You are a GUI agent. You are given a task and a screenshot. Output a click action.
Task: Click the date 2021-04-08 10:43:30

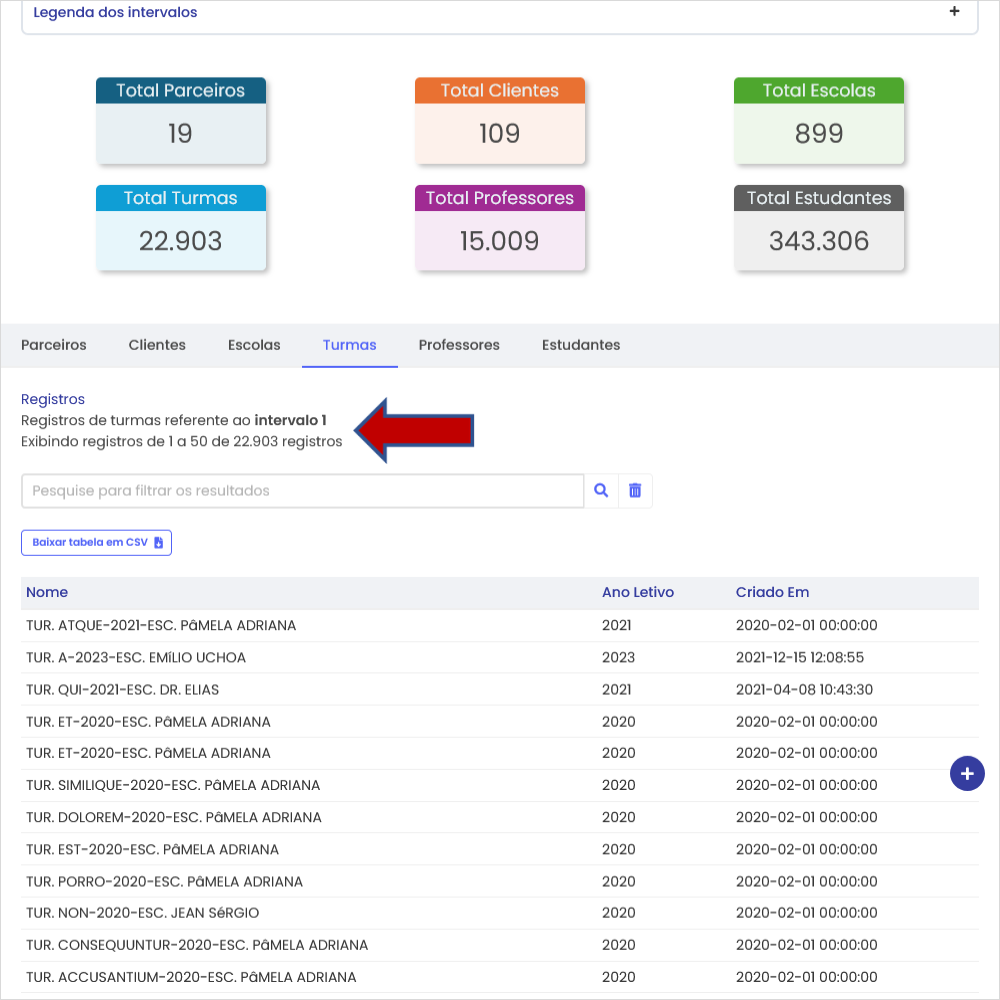[804, 690]
